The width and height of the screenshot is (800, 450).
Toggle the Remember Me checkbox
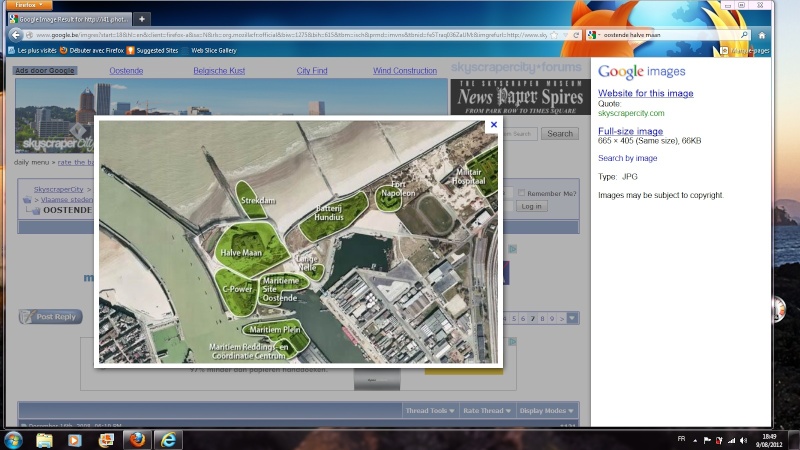click(521, 193)
